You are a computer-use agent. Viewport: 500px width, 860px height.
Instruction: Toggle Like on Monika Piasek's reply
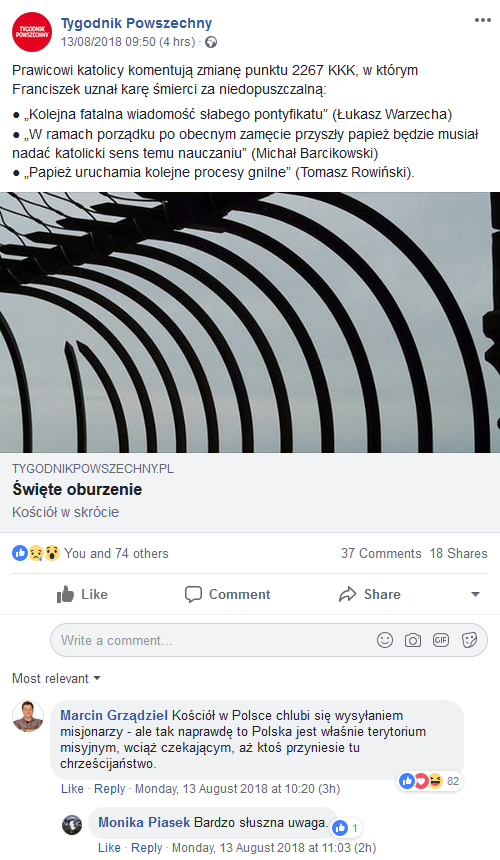pos(109,847)
